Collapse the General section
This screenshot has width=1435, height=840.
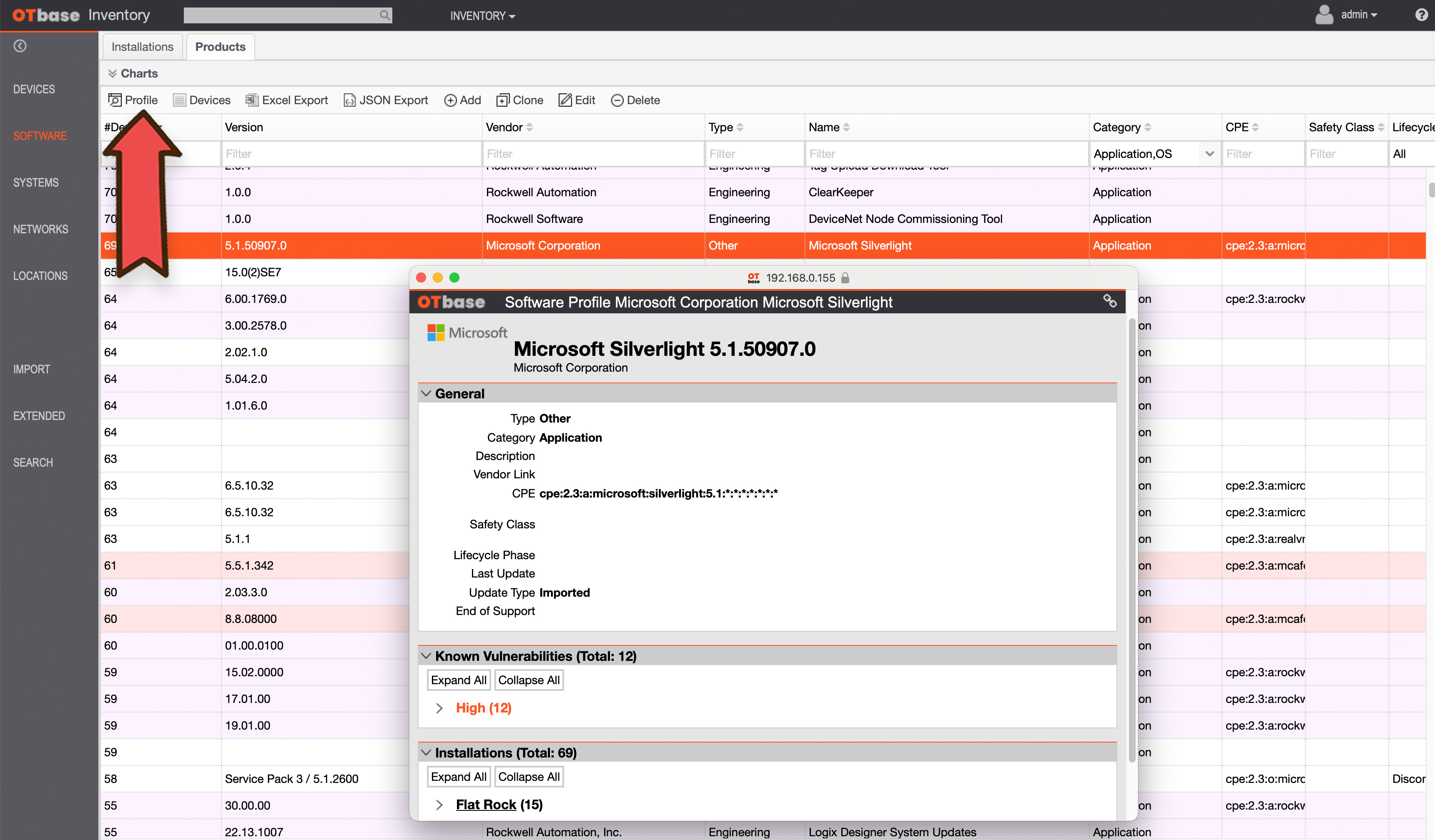[x=426, y=393]
